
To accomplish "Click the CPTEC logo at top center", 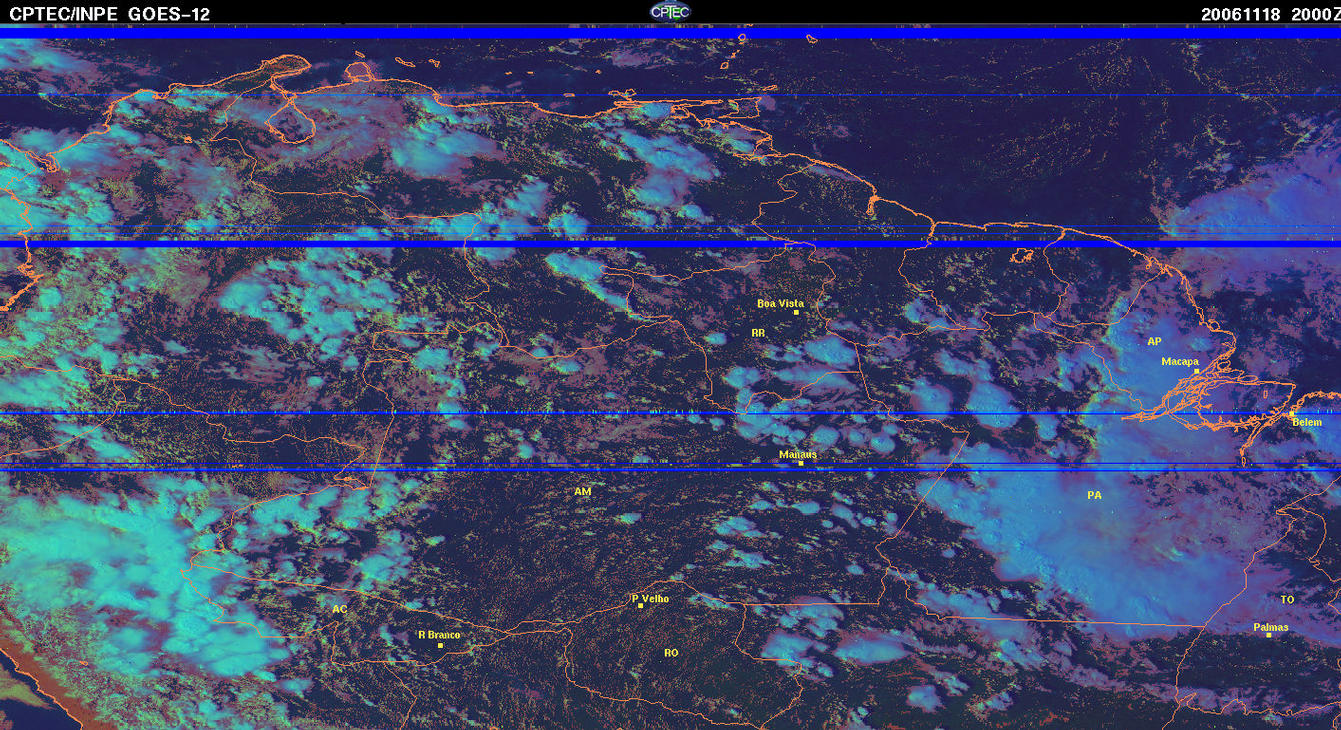I will [670, 11].
